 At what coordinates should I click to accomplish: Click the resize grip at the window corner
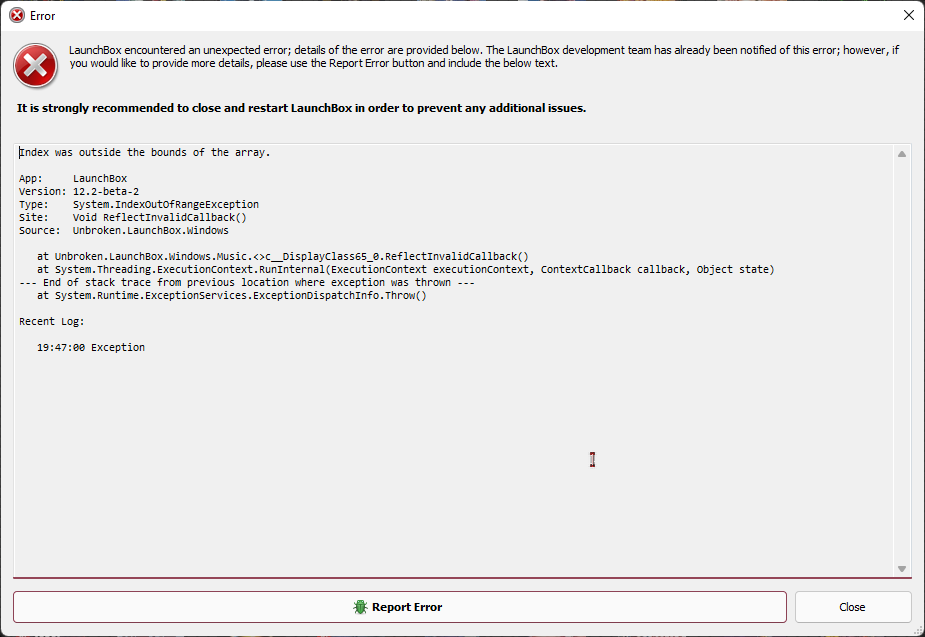tap(918, 631)
